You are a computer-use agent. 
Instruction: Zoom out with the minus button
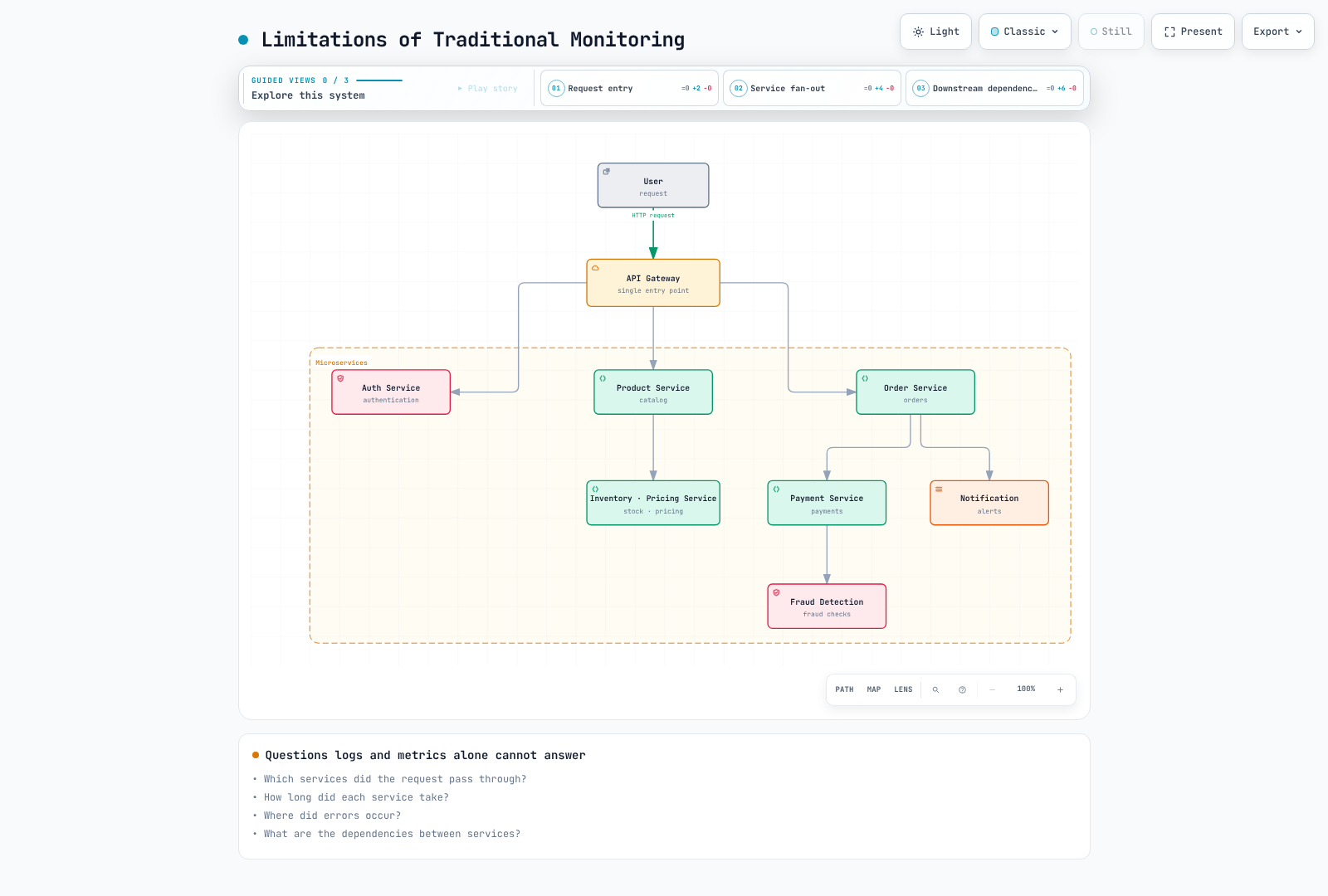pyautogui.click(x=992, y=689)
